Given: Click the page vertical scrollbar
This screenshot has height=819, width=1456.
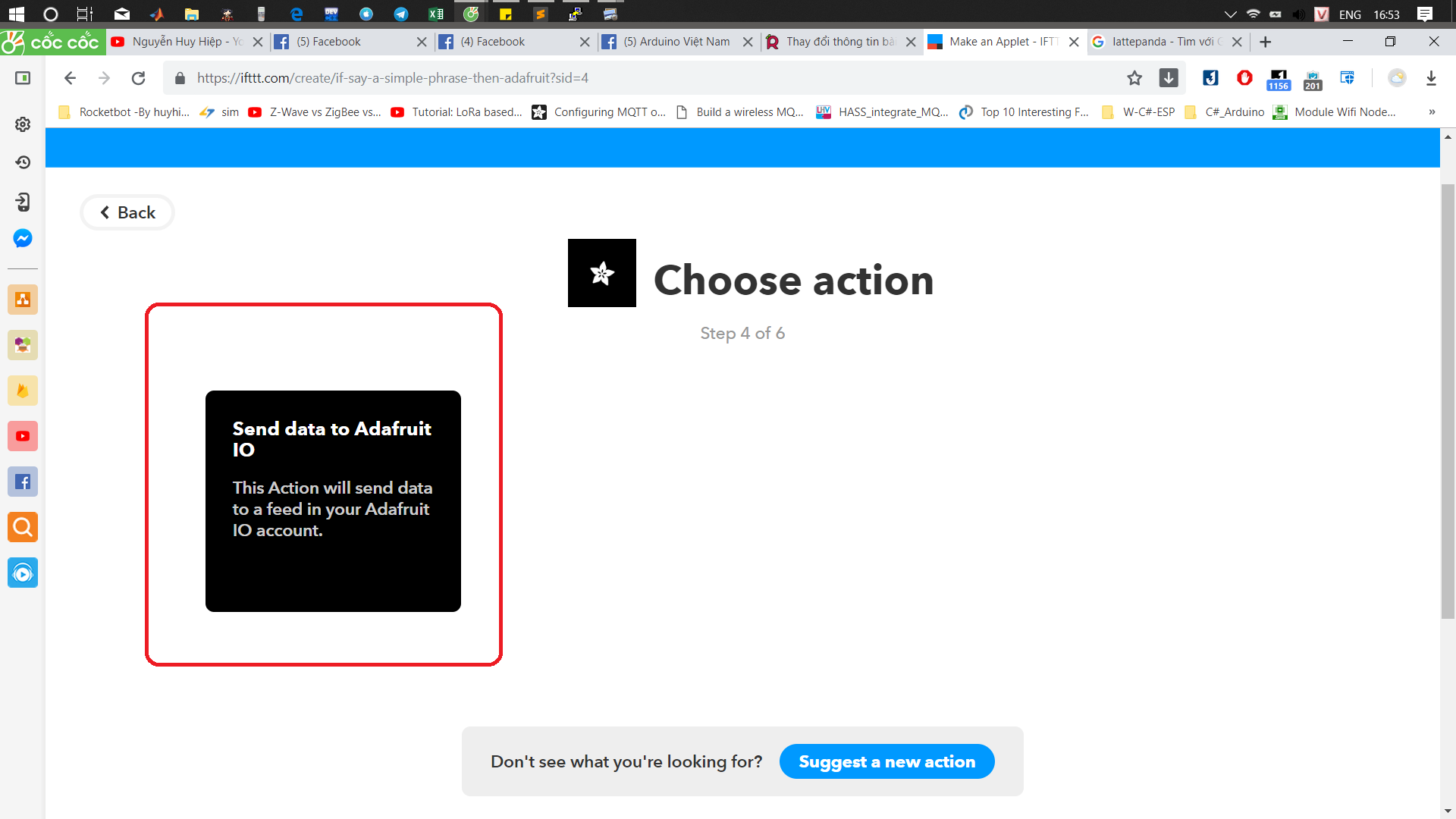Looking at the screenshot, I should point(1448,402).
